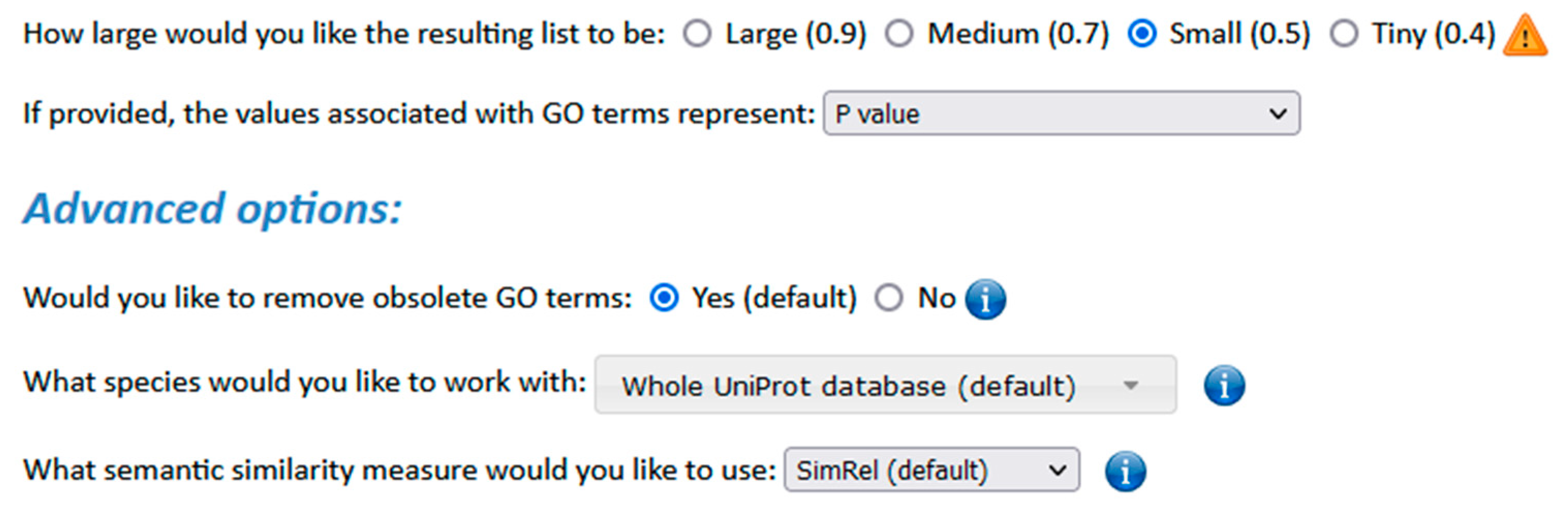This screenshot has width=1568, height=513.
Task: Select the Large (0.9) list size
Action: 697,34
